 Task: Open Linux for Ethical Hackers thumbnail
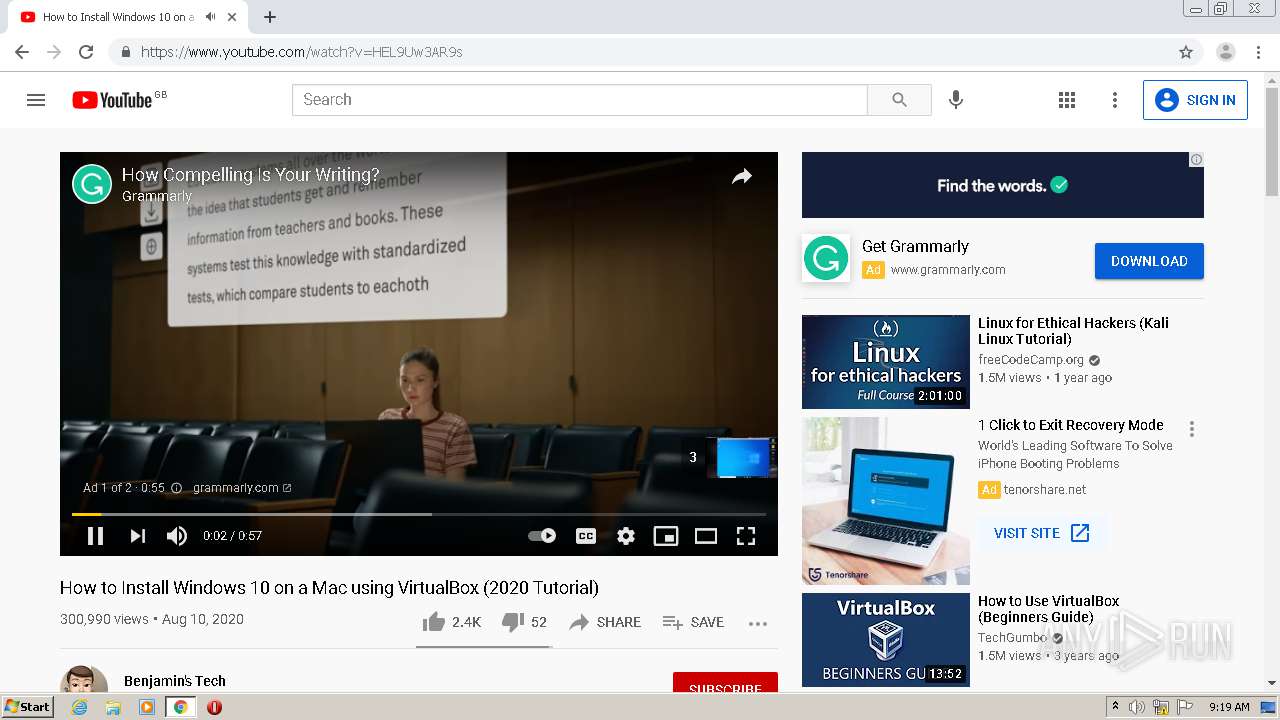click(x=886, y=362)
